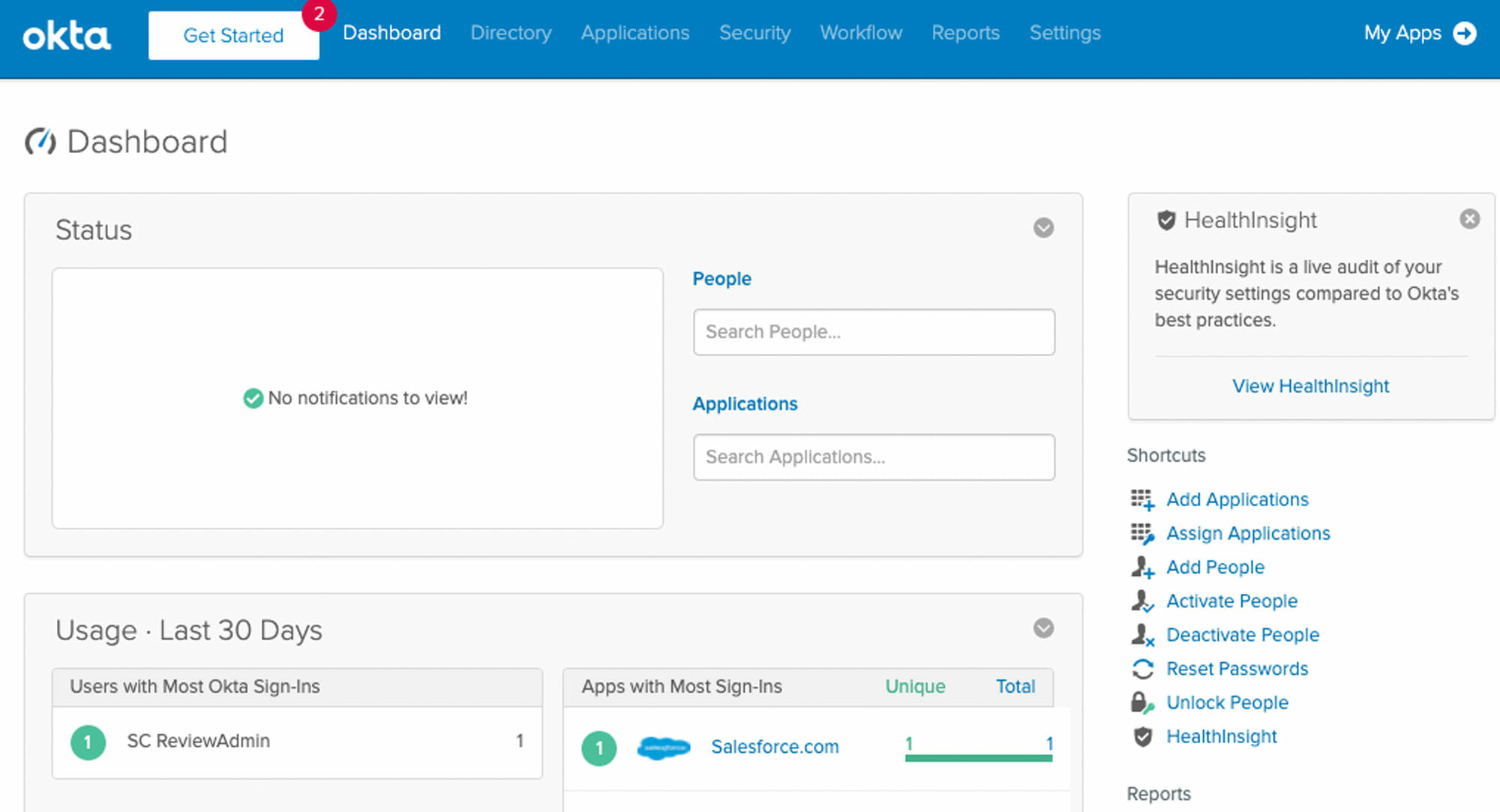The height and width of the screenshot is (812, 1500).
Task: Click the Unlock People padlock icon
Action: coord(1142,703)
